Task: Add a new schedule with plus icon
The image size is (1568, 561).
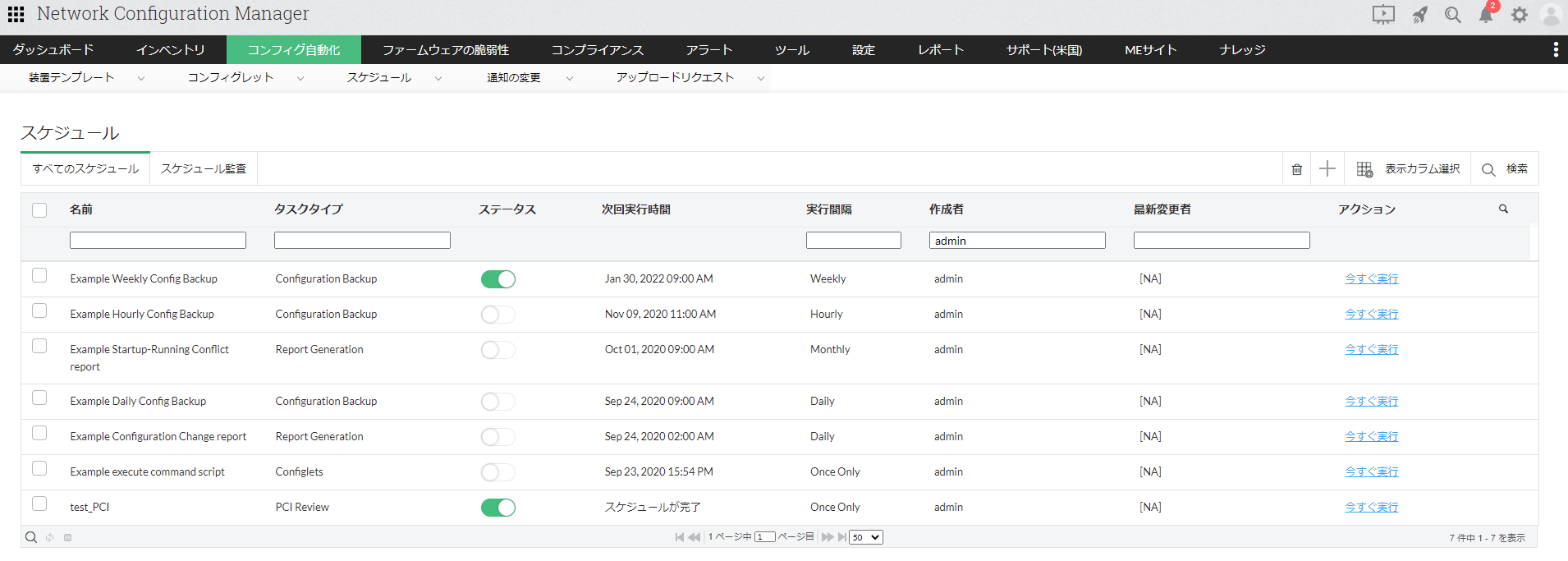Action: click(x=1327, y=169)
